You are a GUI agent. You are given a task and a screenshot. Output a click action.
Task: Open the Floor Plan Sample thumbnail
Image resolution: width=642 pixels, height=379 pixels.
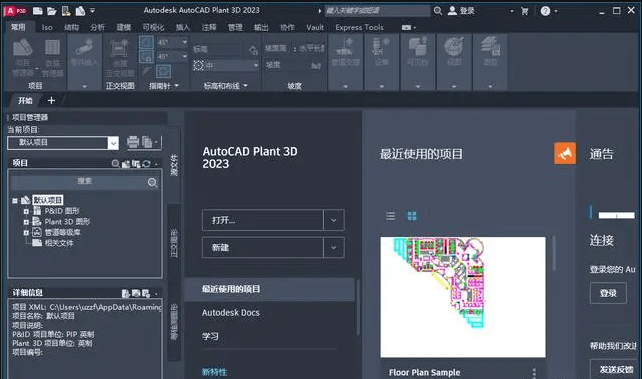[x=463, y=297]
